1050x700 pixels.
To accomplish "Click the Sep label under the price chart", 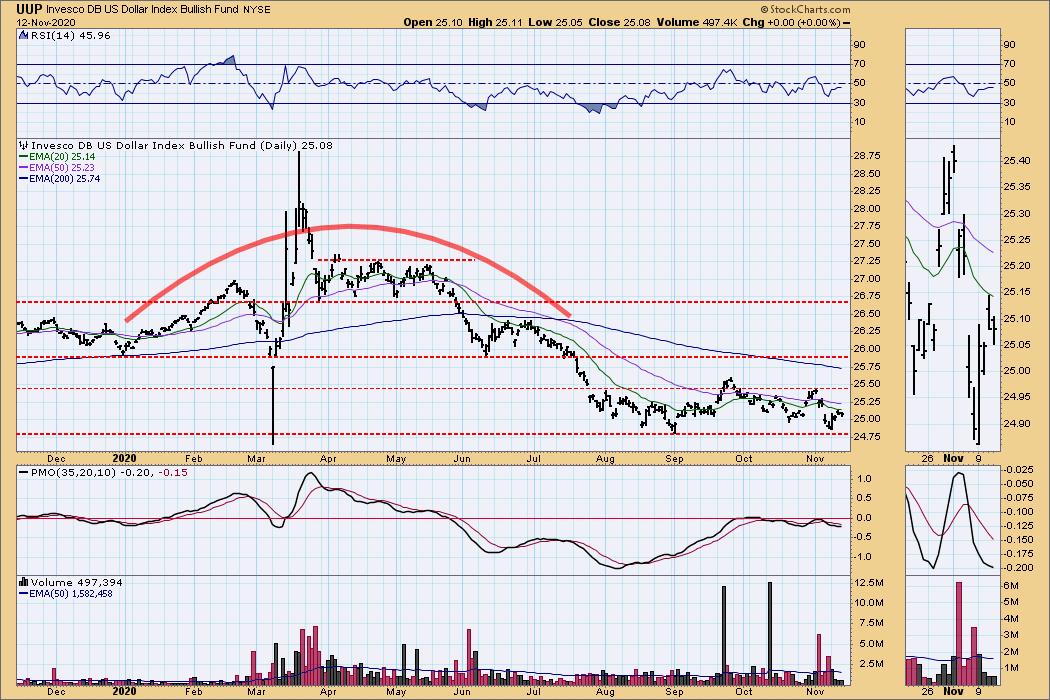I will click(674, 459).
